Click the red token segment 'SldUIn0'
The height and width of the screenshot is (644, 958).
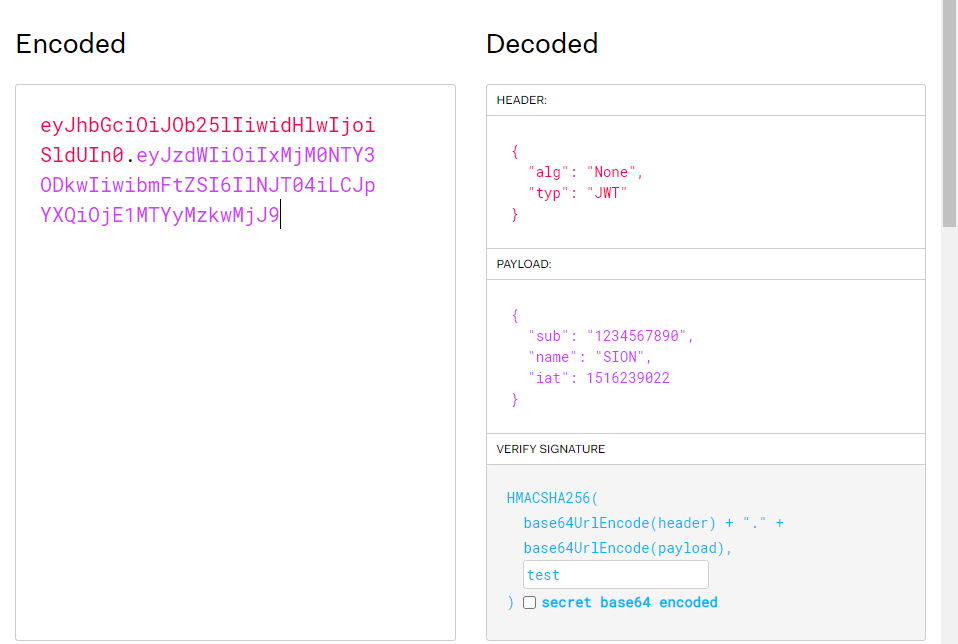(82, 155)
